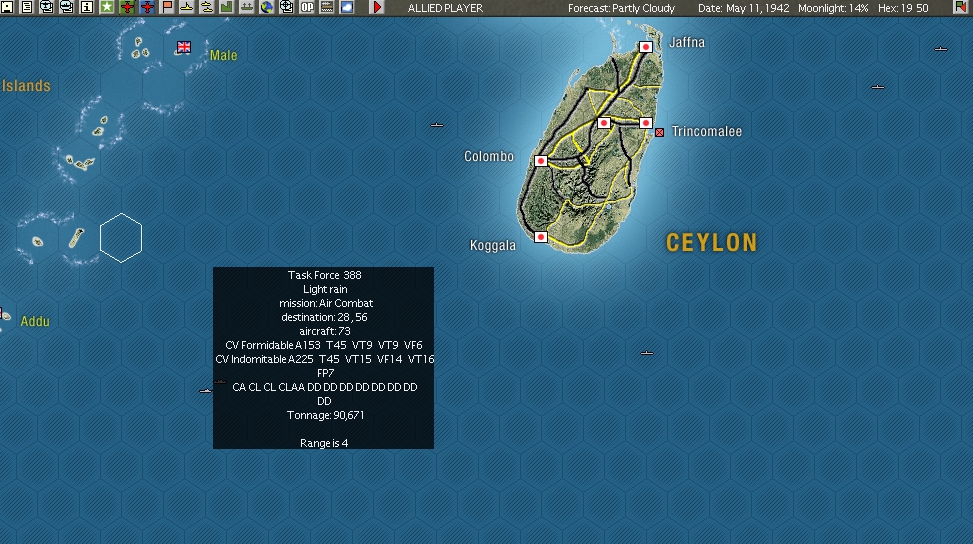Click the white highlighted hexagon
This screenshot has height=544, width=973.
point(121,238)
